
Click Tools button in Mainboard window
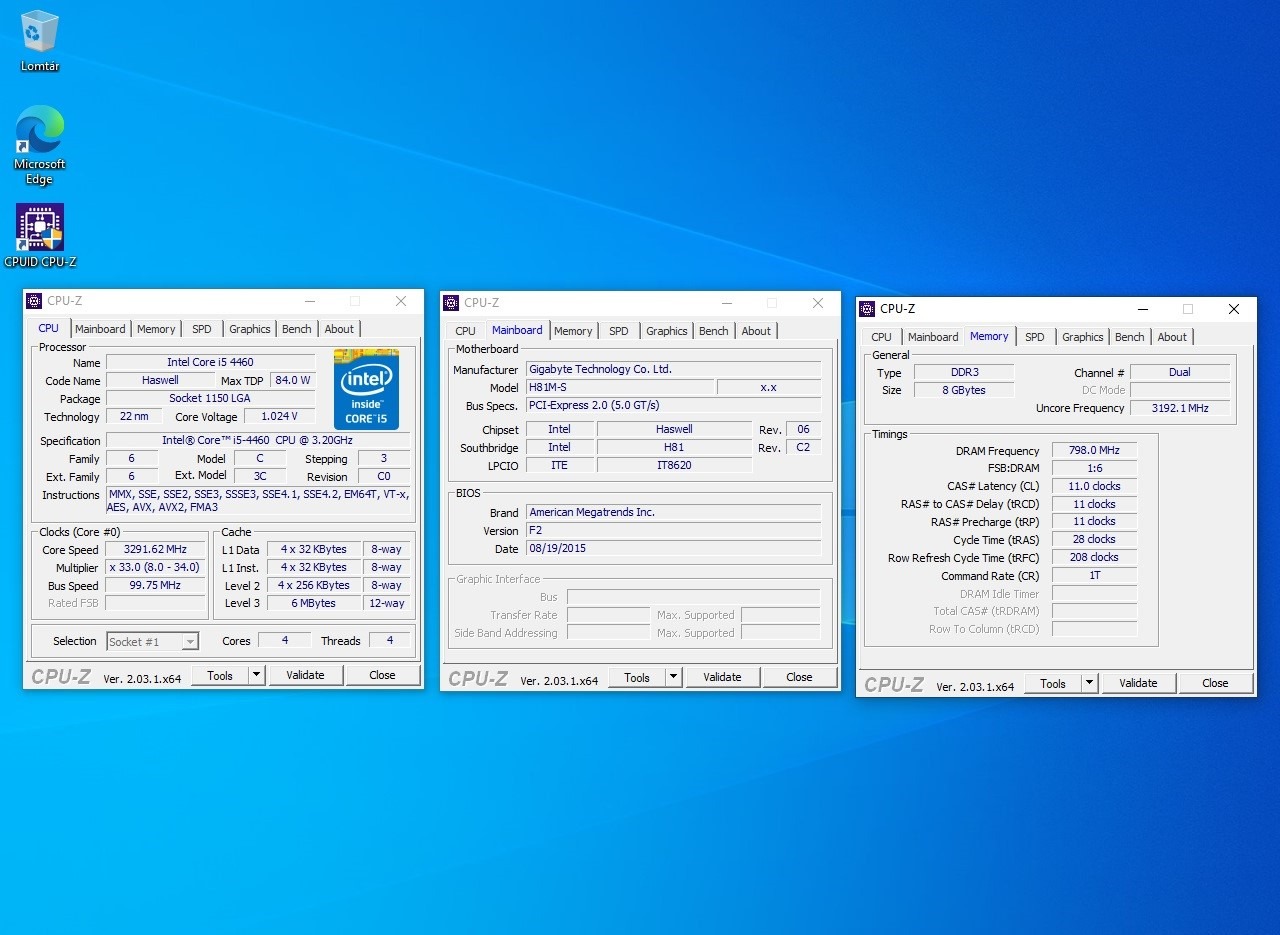(637, 677)
